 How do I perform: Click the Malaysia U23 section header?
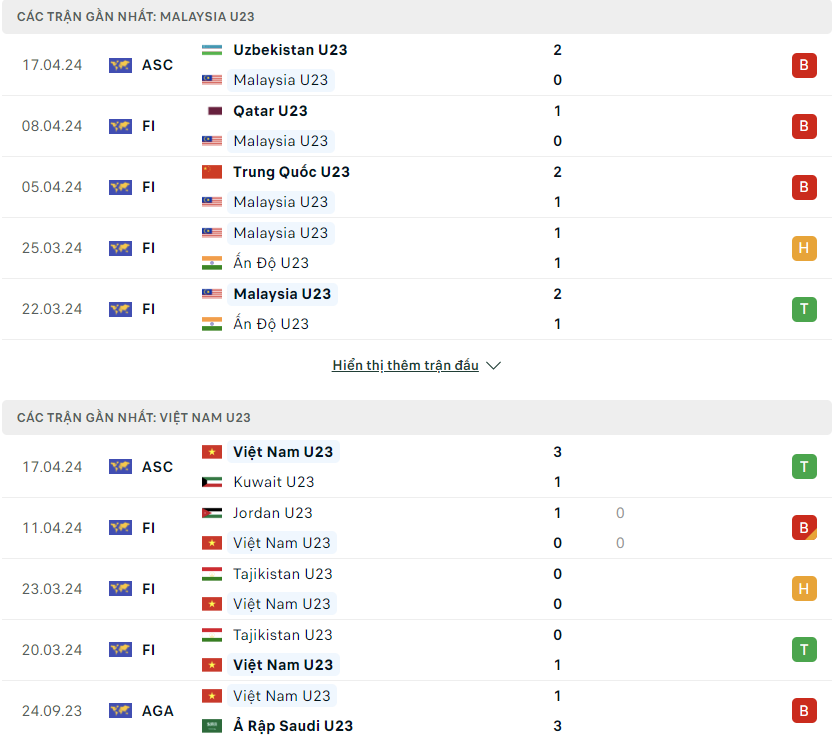coord(134,17)
